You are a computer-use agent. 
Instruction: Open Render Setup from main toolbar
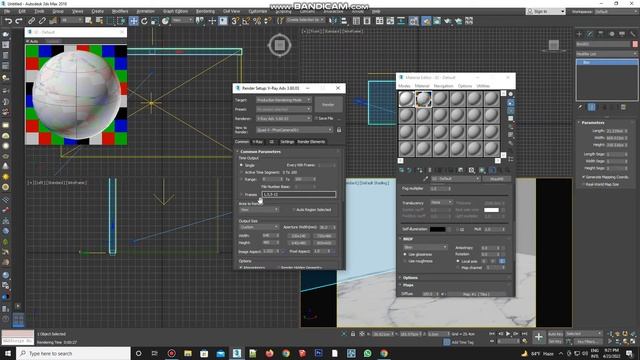pos(426,21)
